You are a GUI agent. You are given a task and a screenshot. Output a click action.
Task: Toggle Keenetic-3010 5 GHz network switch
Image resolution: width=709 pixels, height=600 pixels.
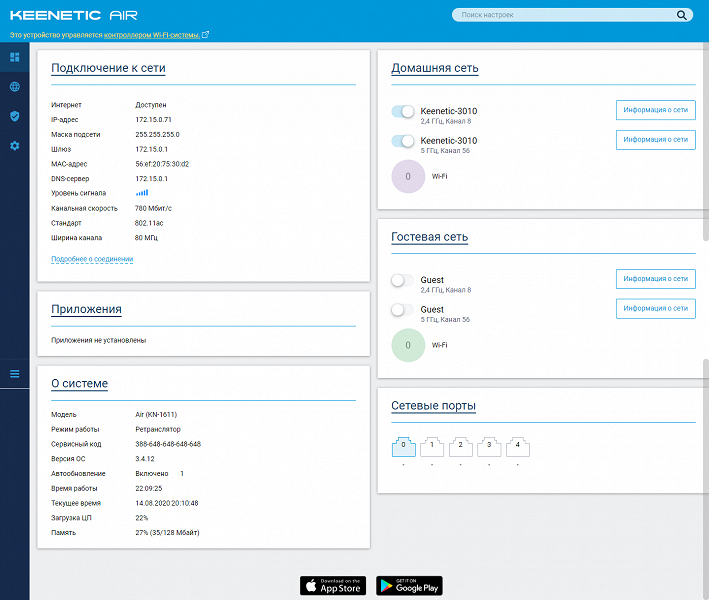(402, 141)
